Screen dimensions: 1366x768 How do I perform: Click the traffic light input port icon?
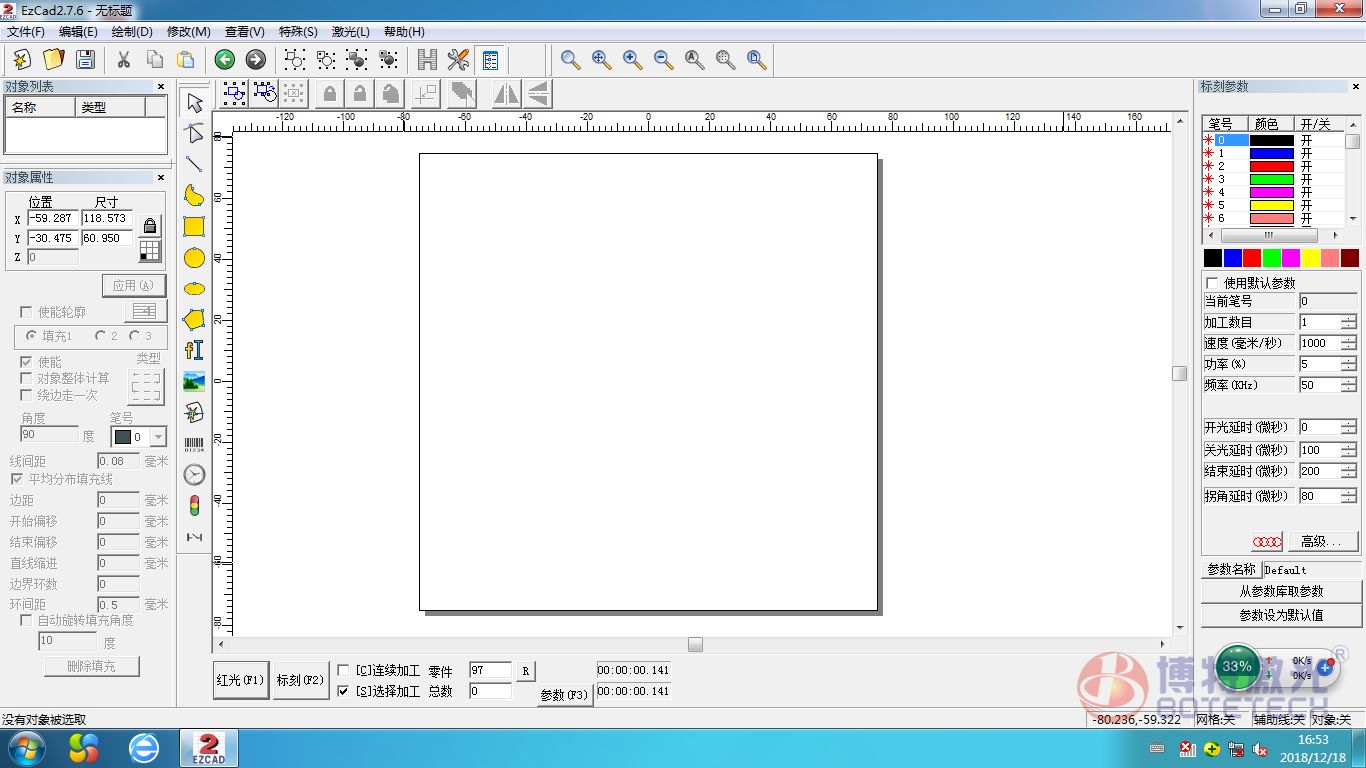(x=194, y=505)
